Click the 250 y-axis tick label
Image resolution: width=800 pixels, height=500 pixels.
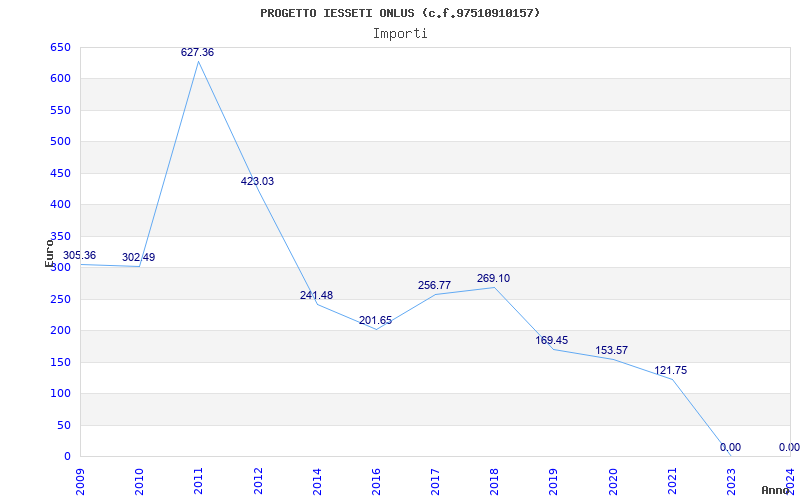pyautogui.click(x=60, y=299)
